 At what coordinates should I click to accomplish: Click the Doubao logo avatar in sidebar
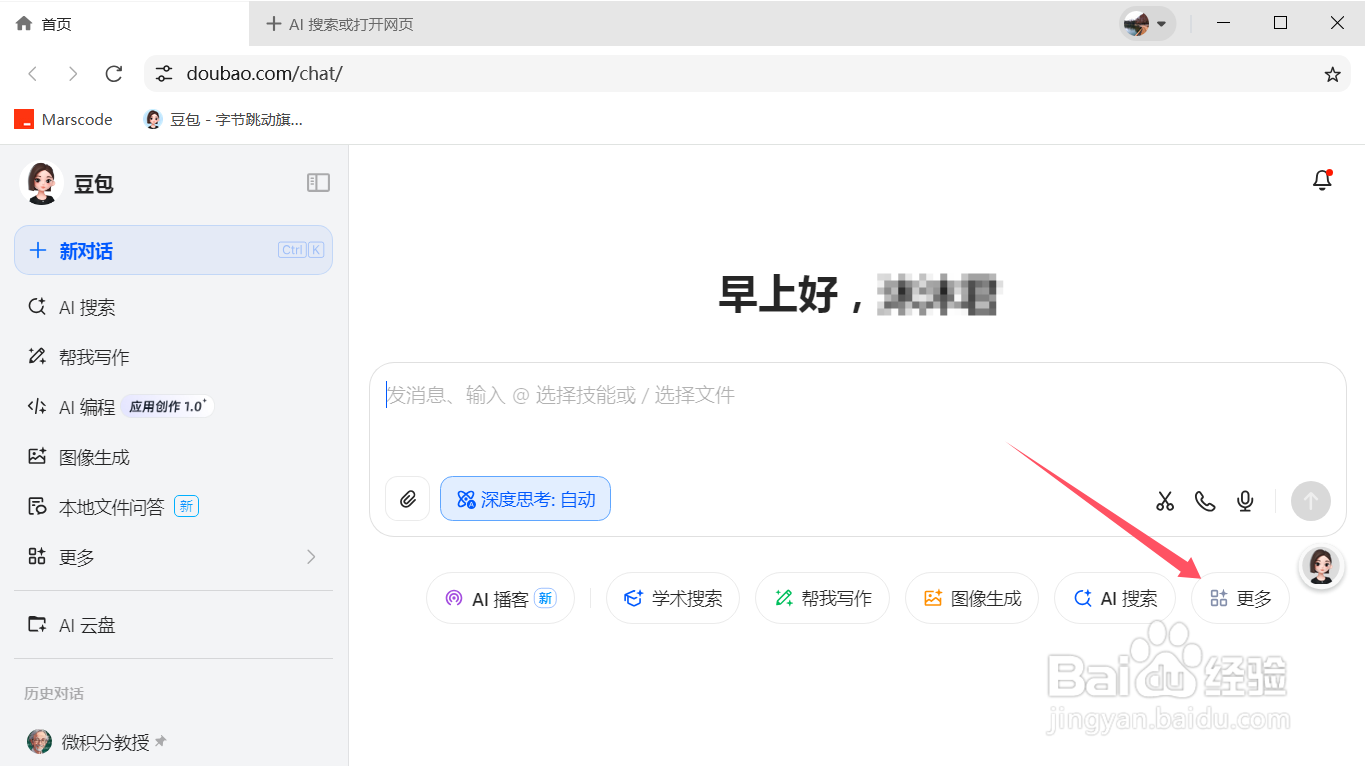(x=41, y=183)
